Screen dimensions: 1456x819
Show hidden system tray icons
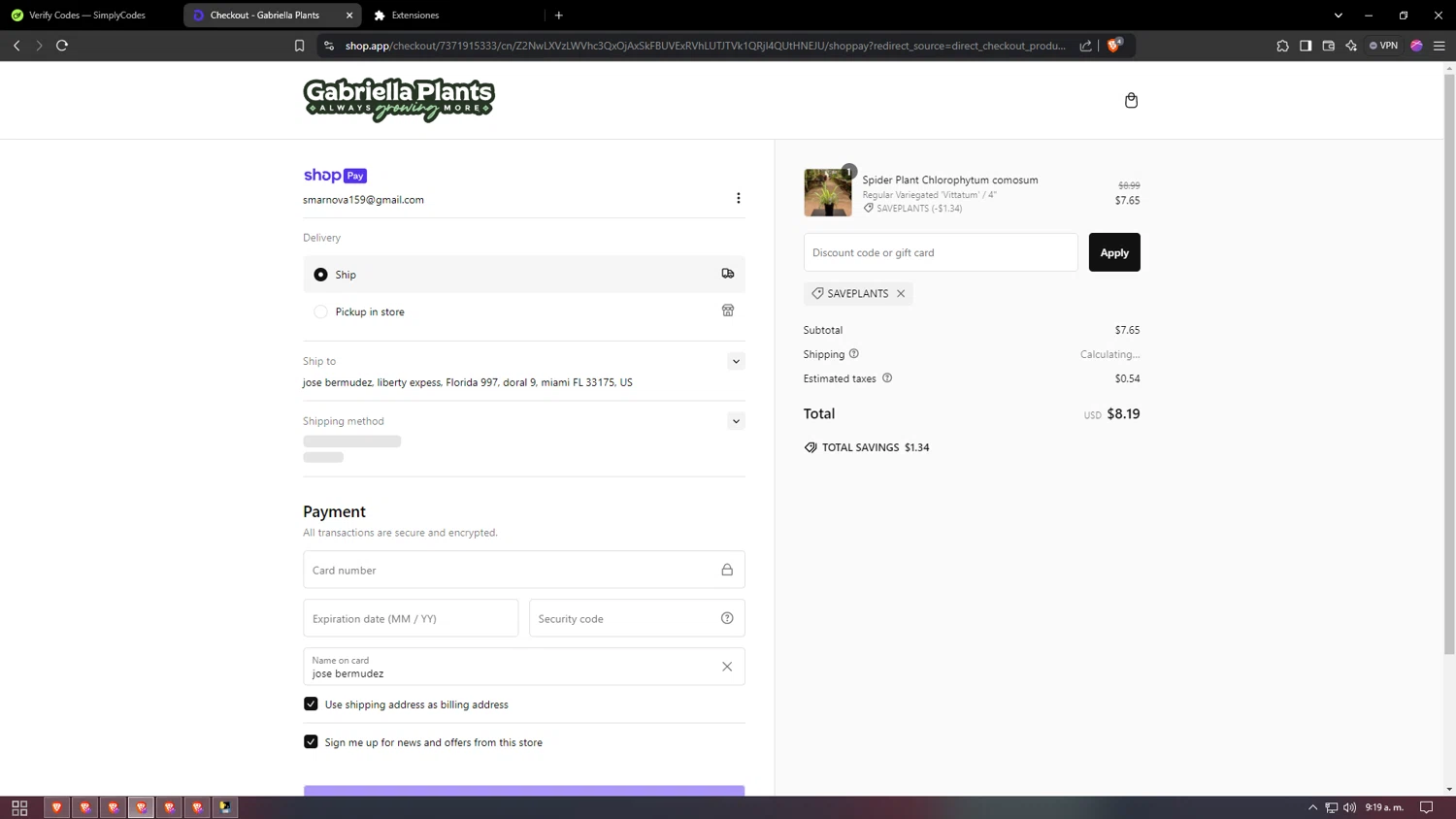click(1312, 807)
